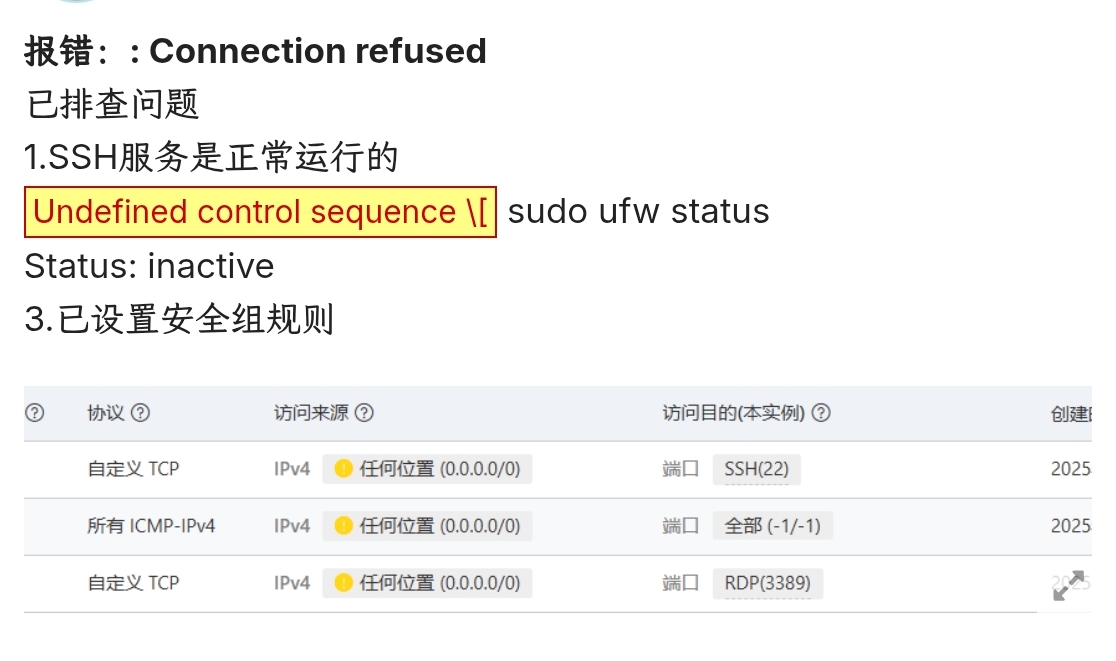Image resolution: width=1116 pixels, height=661 pixels.
Task: Click the 协议 column header text
Action: coord(105,413)
